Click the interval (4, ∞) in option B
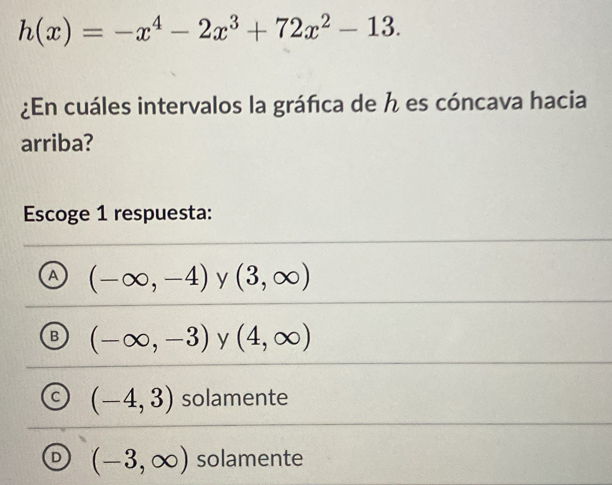 tap(274, 338)
